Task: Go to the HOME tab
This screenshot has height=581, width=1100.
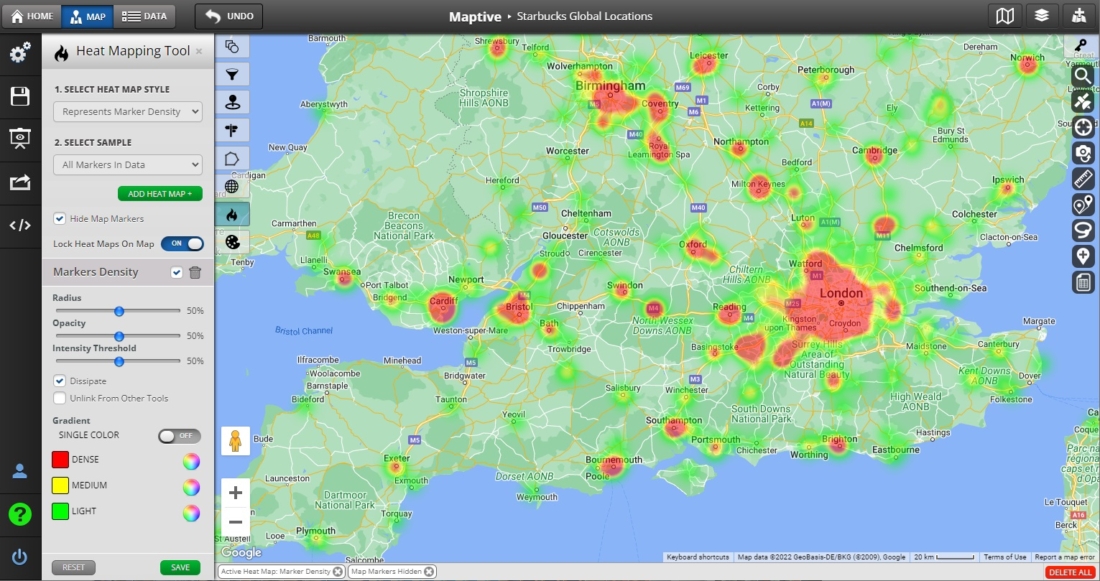Action: (31, 15)
